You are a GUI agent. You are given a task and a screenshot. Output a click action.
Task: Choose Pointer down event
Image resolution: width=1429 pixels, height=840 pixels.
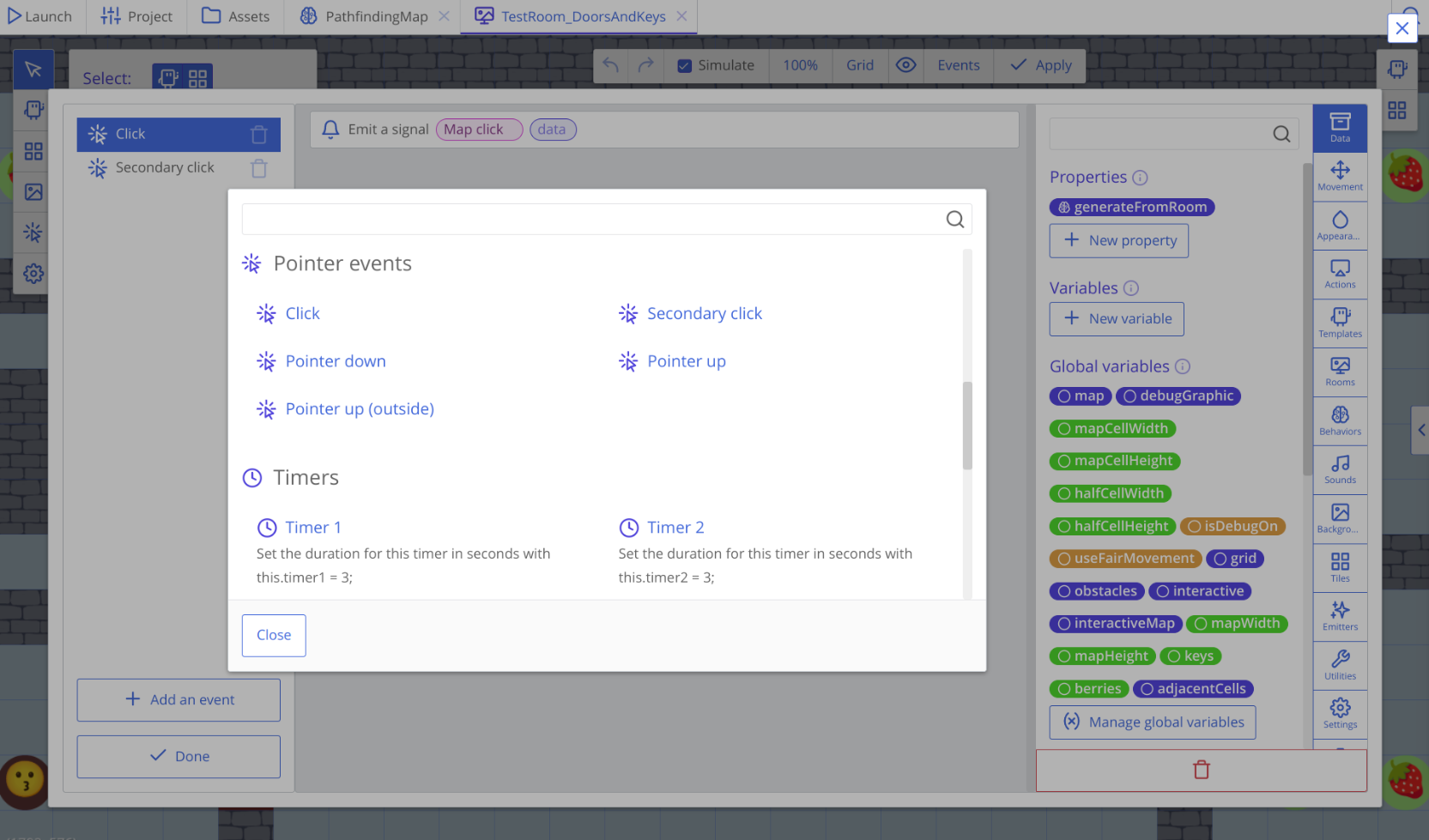point(321,362)
